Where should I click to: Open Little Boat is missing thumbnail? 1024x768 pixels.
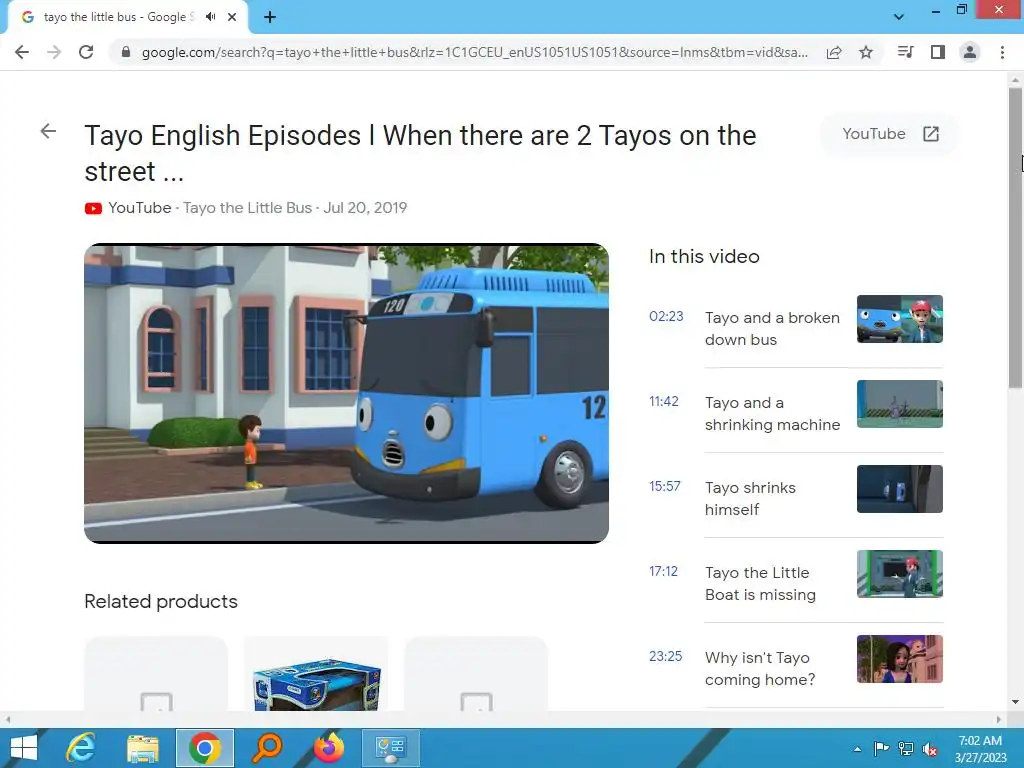click(x=899, y=573)
